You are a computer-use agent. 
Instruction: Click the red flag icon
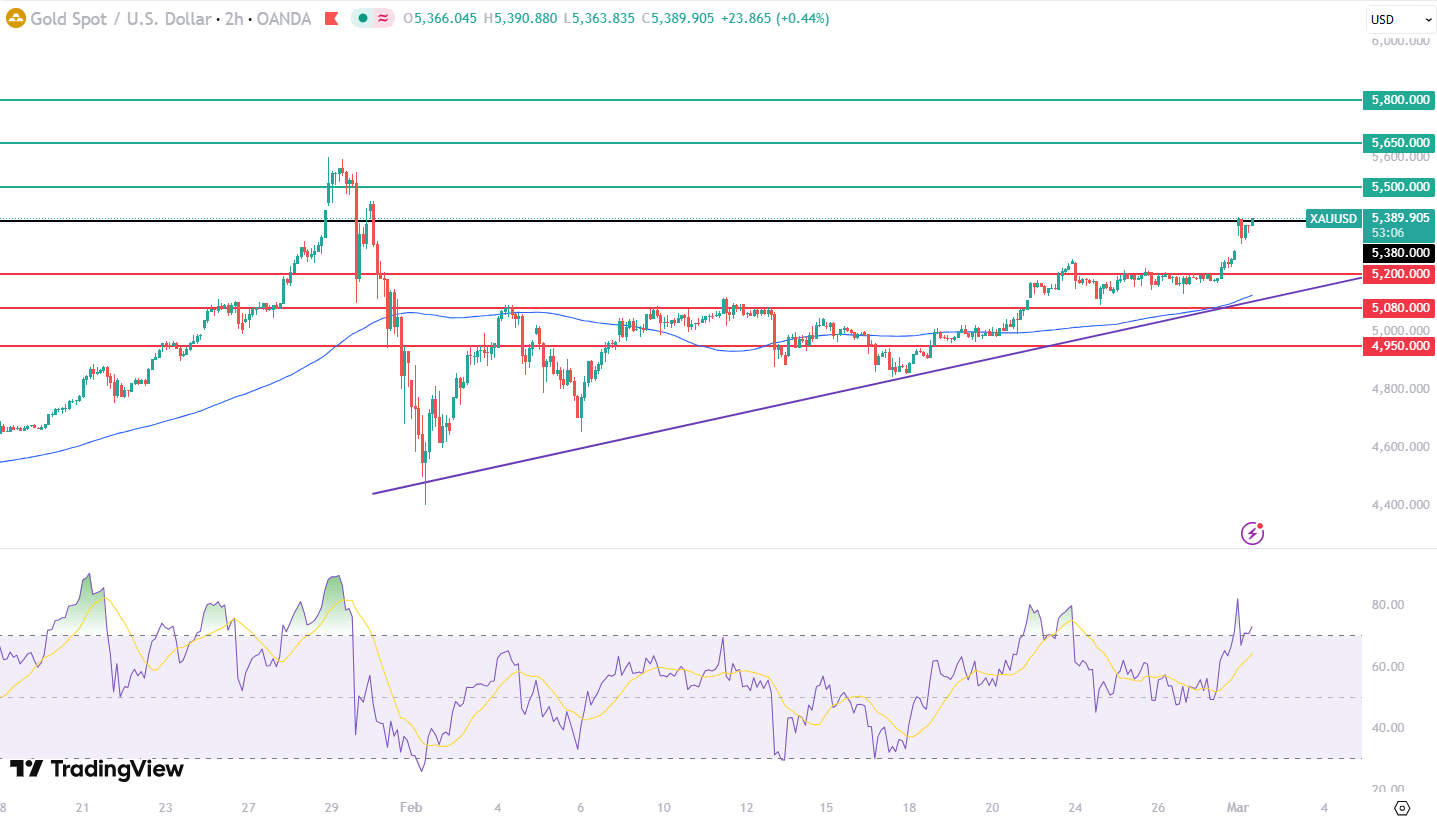tap(331, 18)
